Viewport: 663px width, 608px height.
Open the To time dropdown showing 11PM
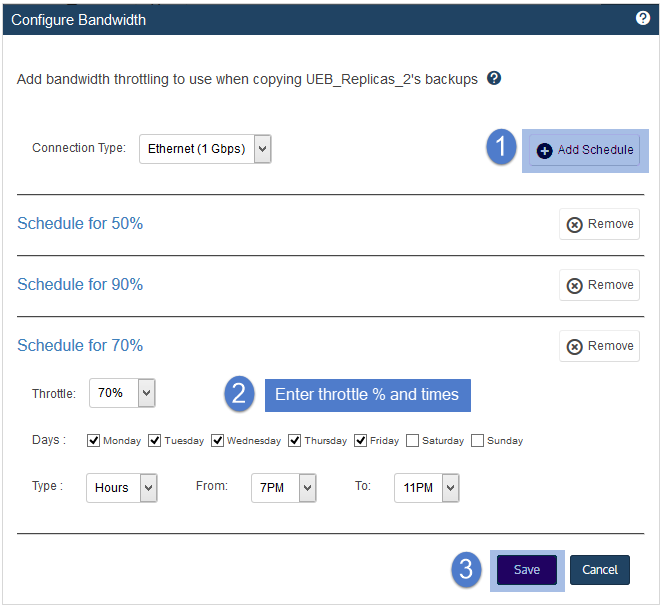click(x=427, y=488)
